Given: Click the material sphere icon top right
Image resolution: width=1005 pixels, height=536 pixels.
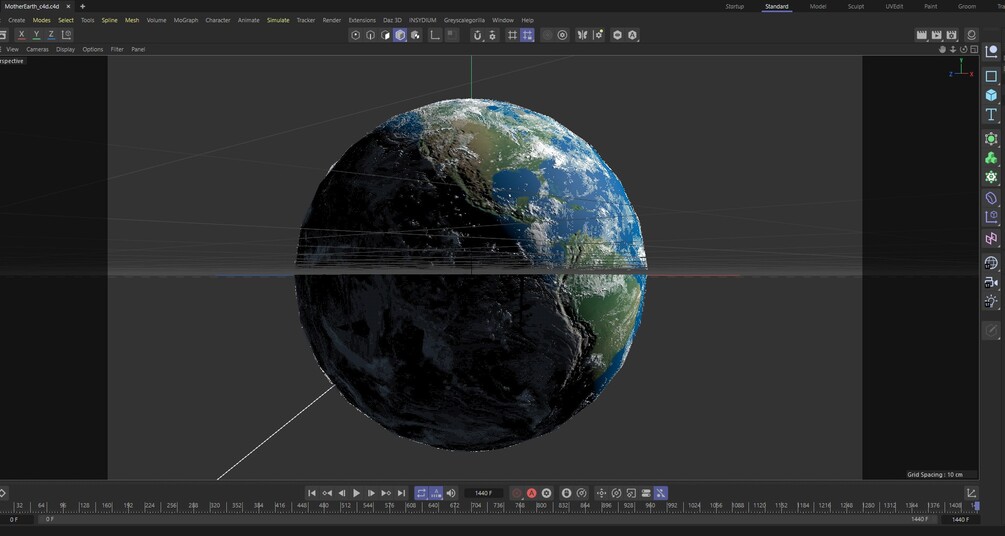Looking at the screenshot, I should click(972, 35).
